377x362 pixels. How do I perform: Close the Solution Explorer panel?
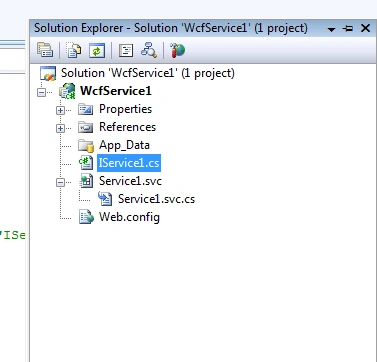366,28
